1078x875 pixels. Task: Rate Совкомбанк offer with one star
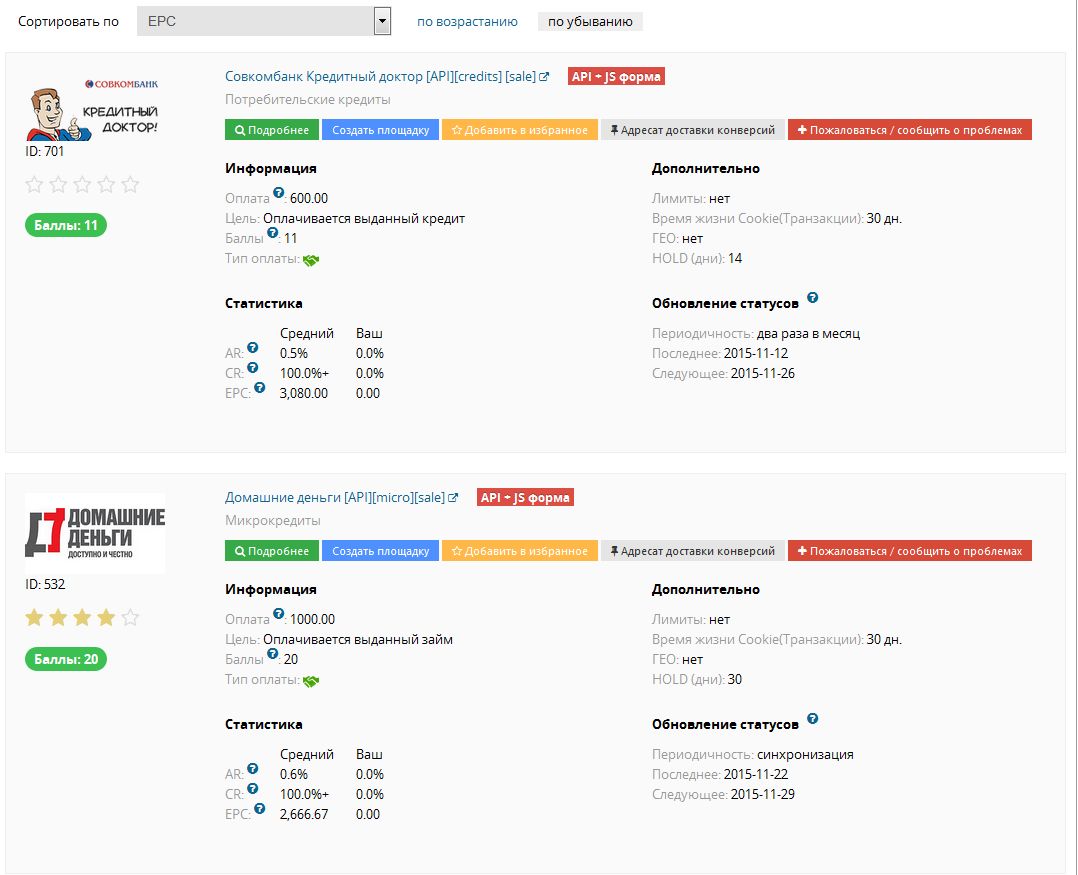(x=34, y=184)
